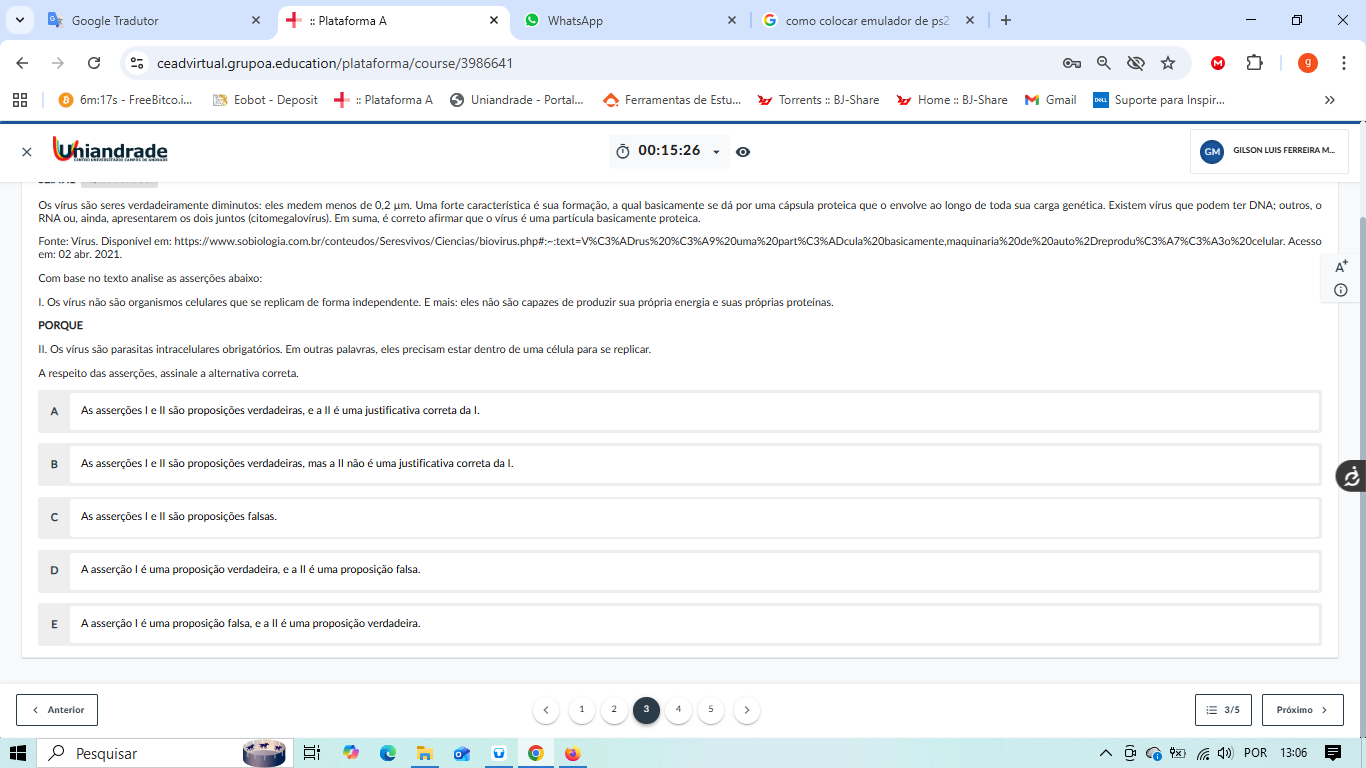Click the Anterior button
The image size is (1366, 768).
[57, 710]
